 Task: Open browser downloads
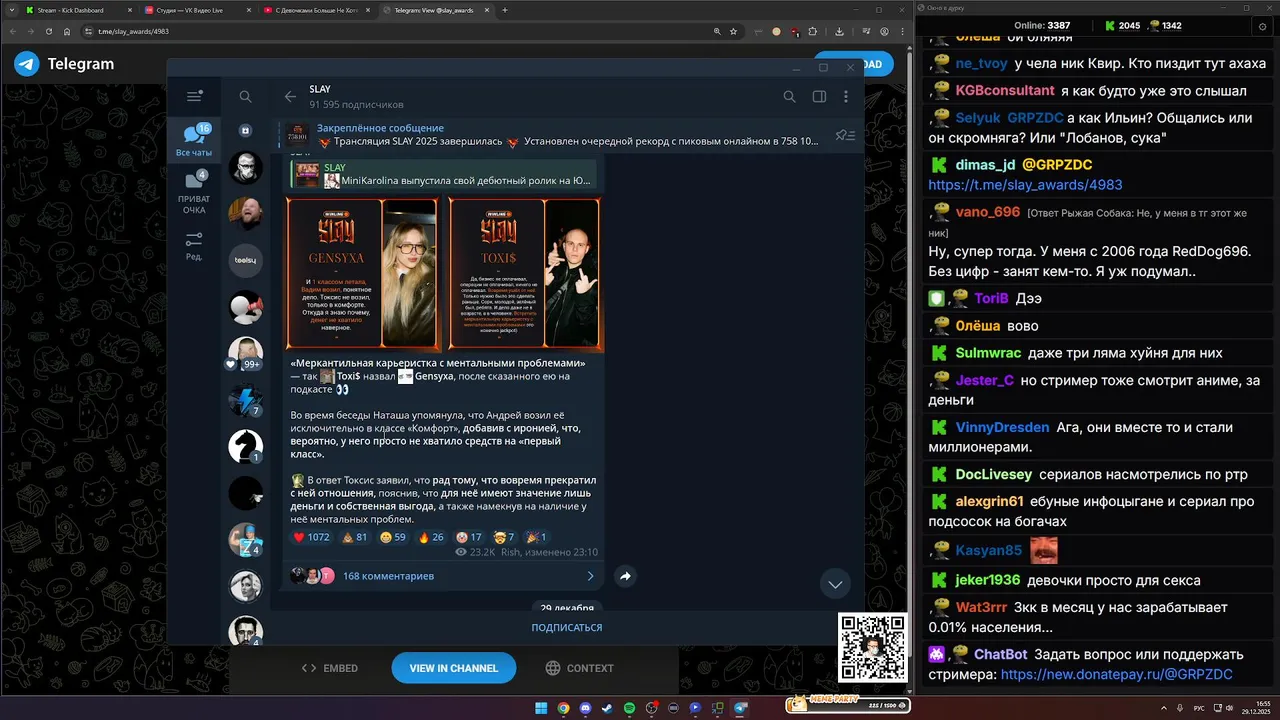839,31
